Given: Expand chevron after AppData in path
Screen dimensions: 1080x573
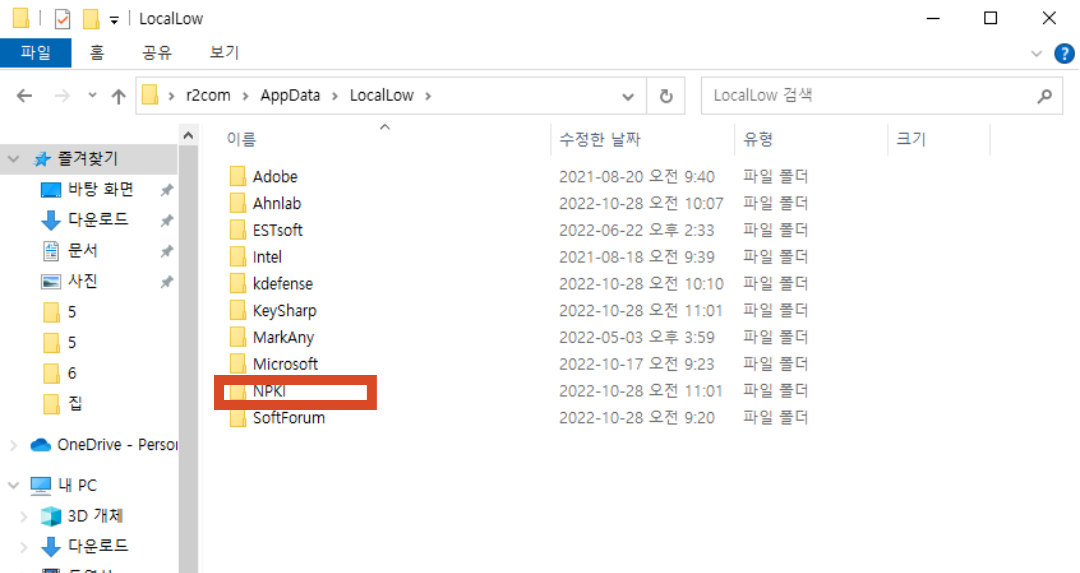Looking at the screenshot, I should [335, 96].
